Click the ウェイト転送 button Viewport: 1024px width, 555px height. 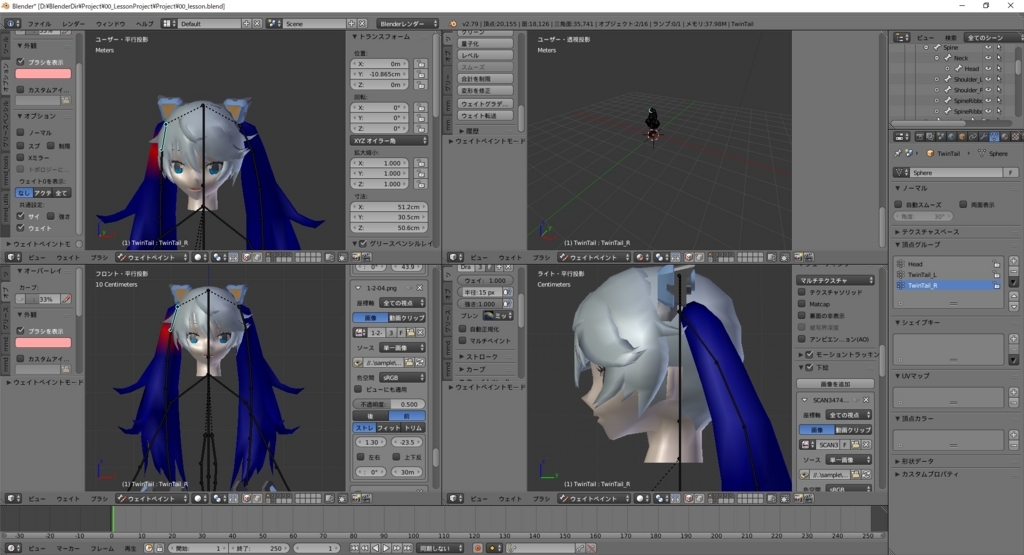click(x=485, y=116)
